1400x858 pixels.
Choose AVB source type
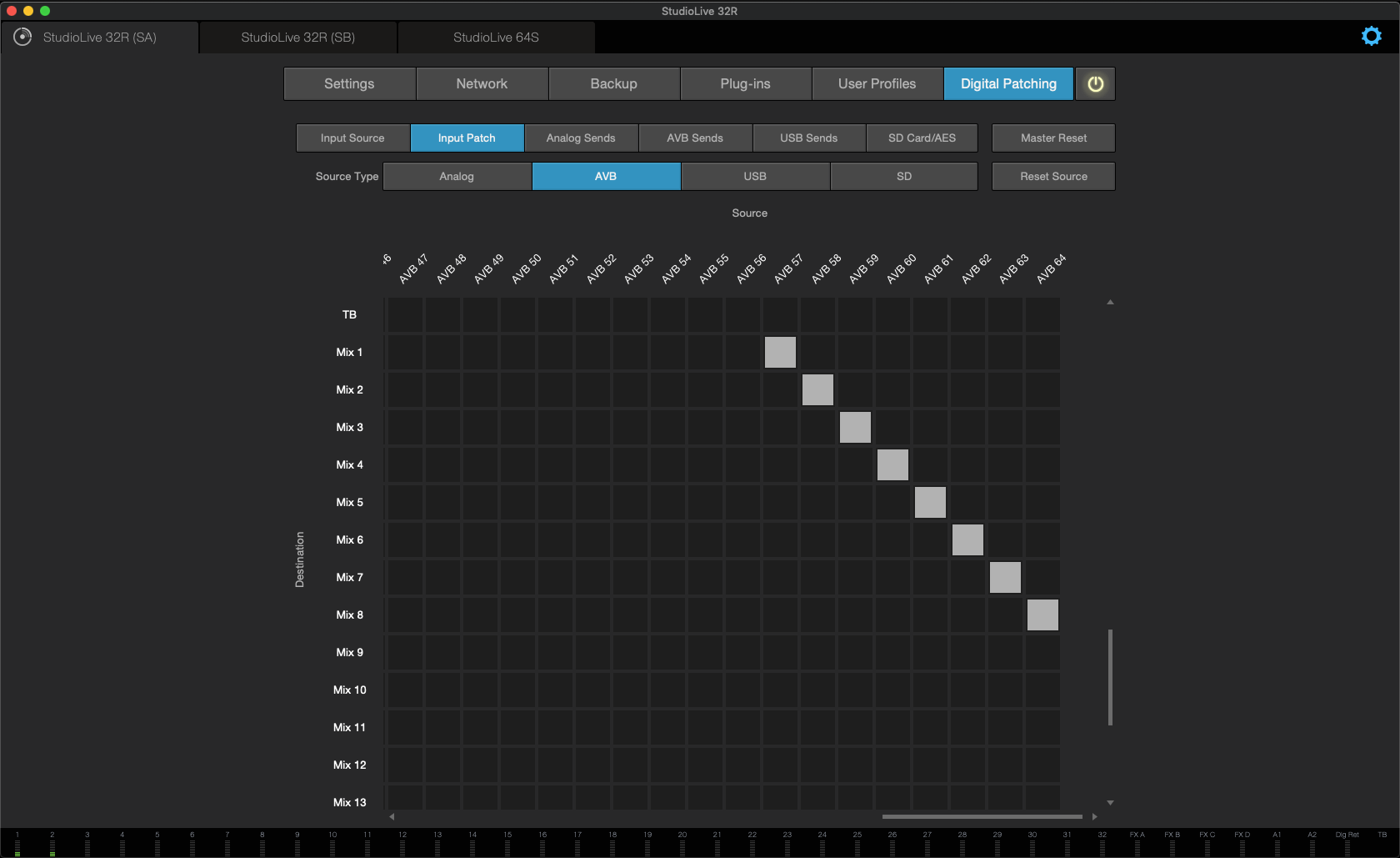[606, 176]
